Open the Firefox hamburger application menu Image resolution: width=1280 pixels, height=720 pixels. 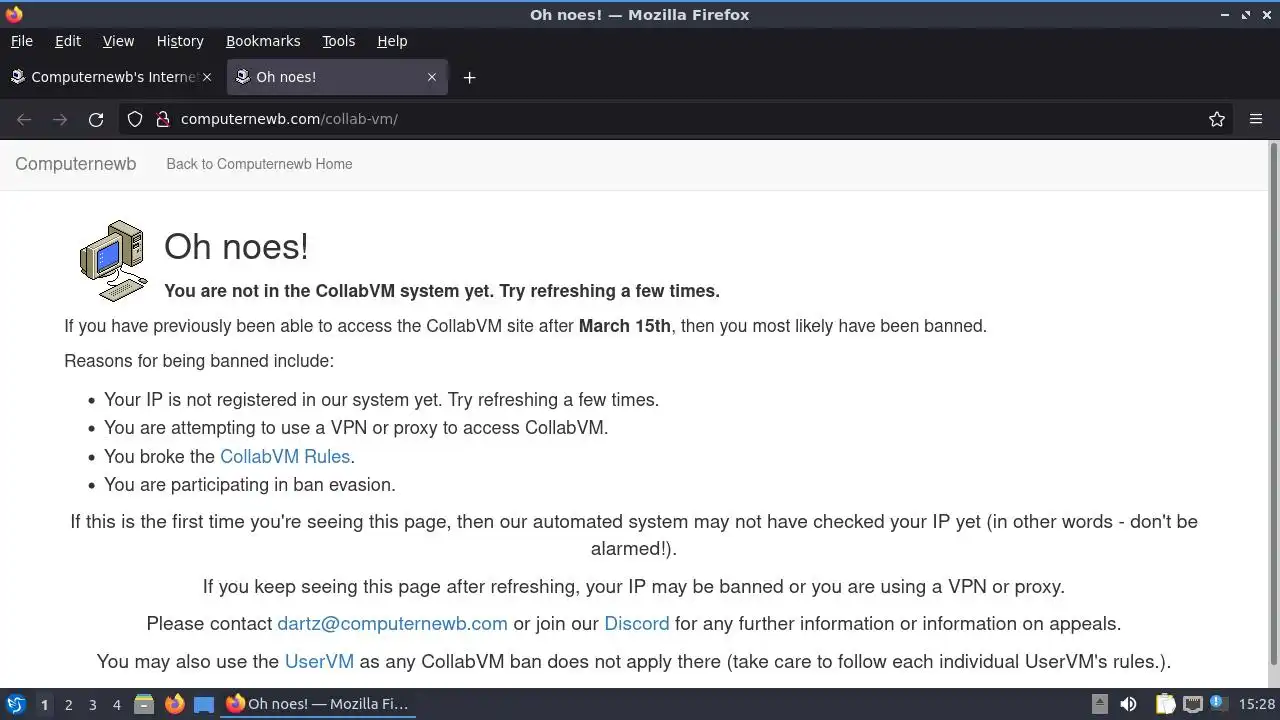coord(1256,119)
